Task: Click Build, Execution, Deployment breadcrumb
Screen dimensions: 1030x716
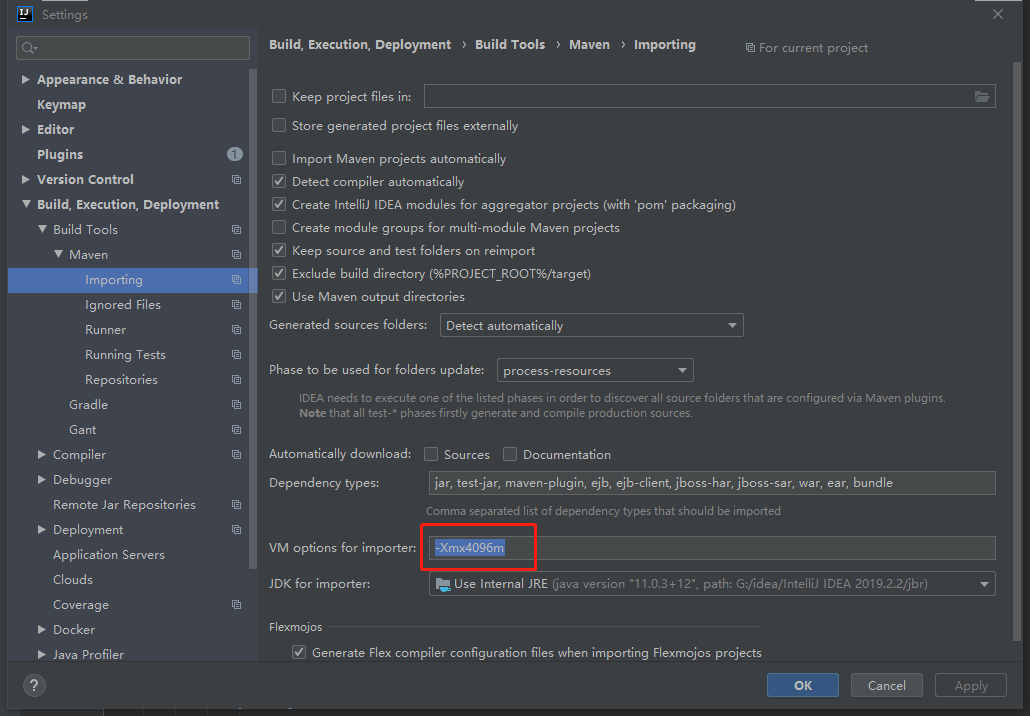Action: pos(360,45)
